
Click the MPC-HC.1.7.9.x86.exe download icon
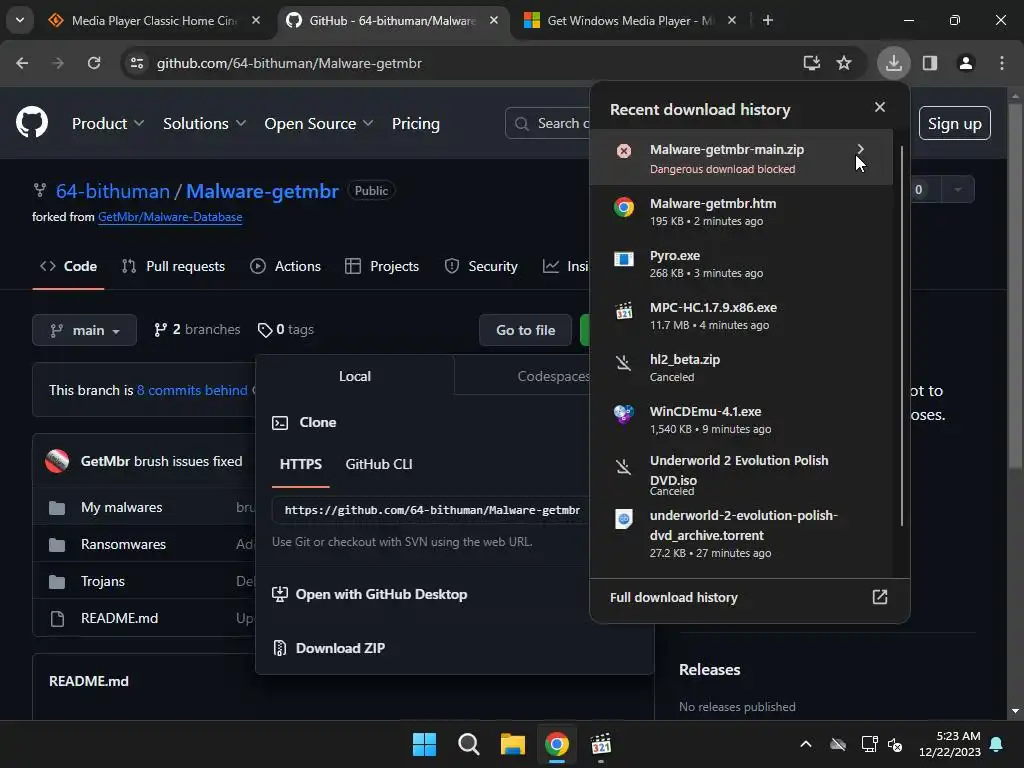click(x=624, y=311)
